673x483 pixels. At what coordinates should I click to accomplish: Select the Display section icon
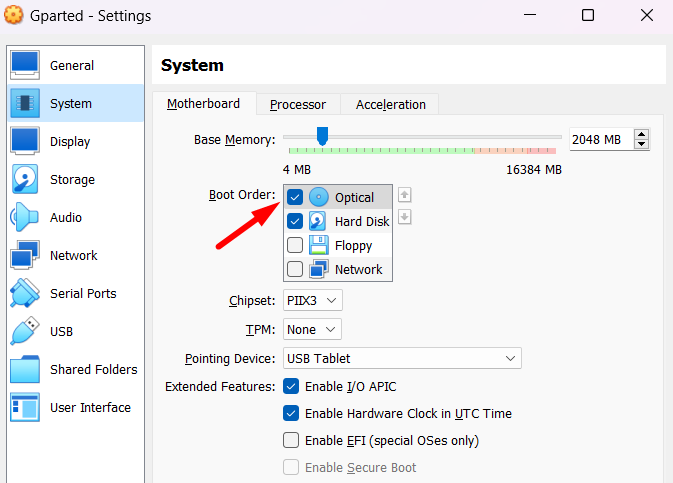point(25,141)
